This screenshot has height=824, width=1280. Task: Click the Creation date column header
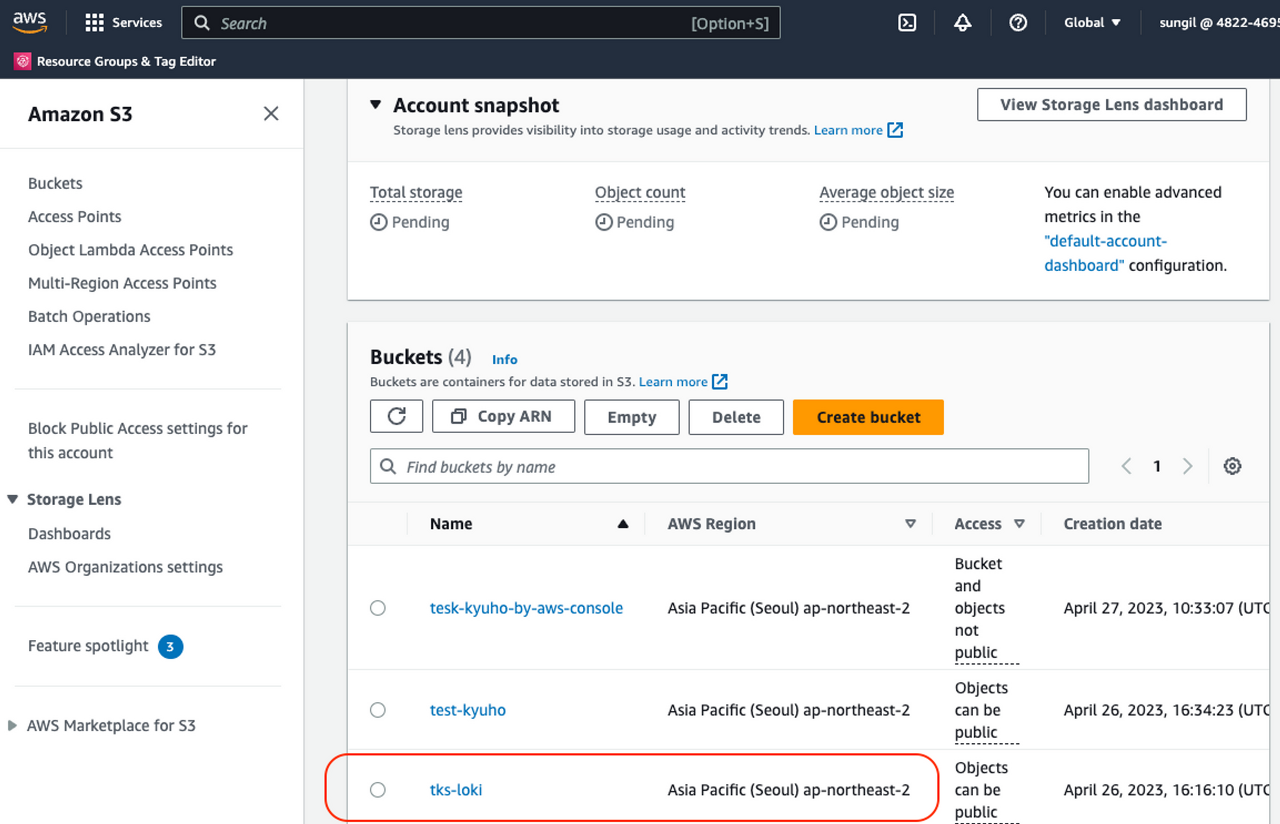[1113, 524]
